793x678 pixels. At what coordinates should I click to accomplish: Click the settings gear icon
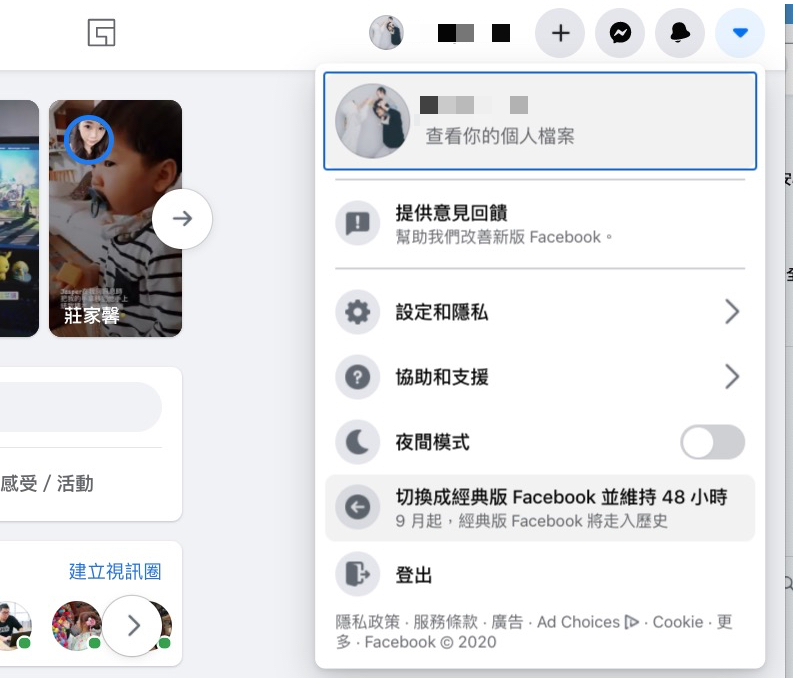pos(358,312)
